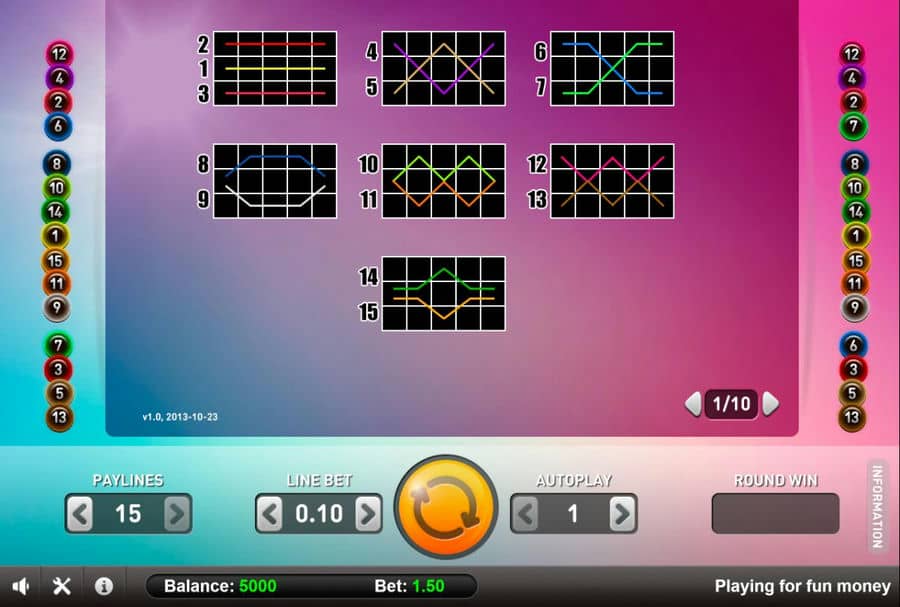900x607 pixels.
Task: Click the paylines 4 and 5 diagram
Action: click(x=444, y=68)
